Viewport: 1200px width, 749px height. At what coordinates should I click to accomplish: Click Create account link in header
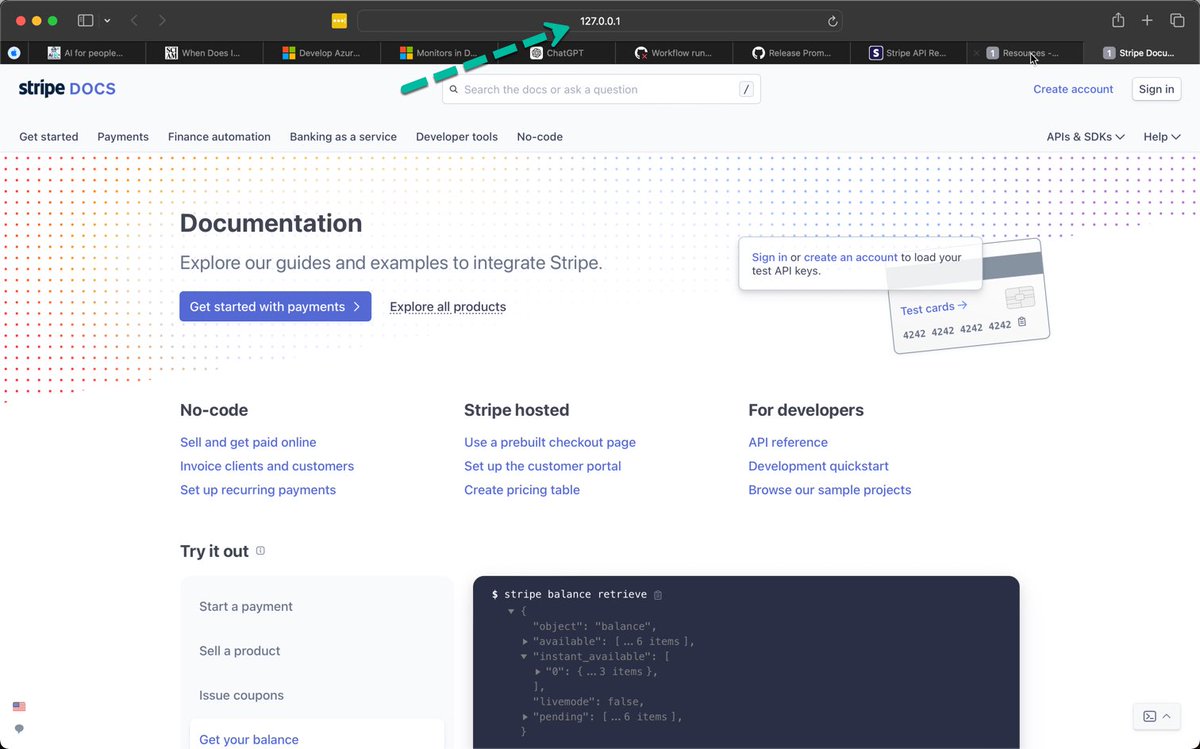pyautogui.click(x=1073, y=89)
